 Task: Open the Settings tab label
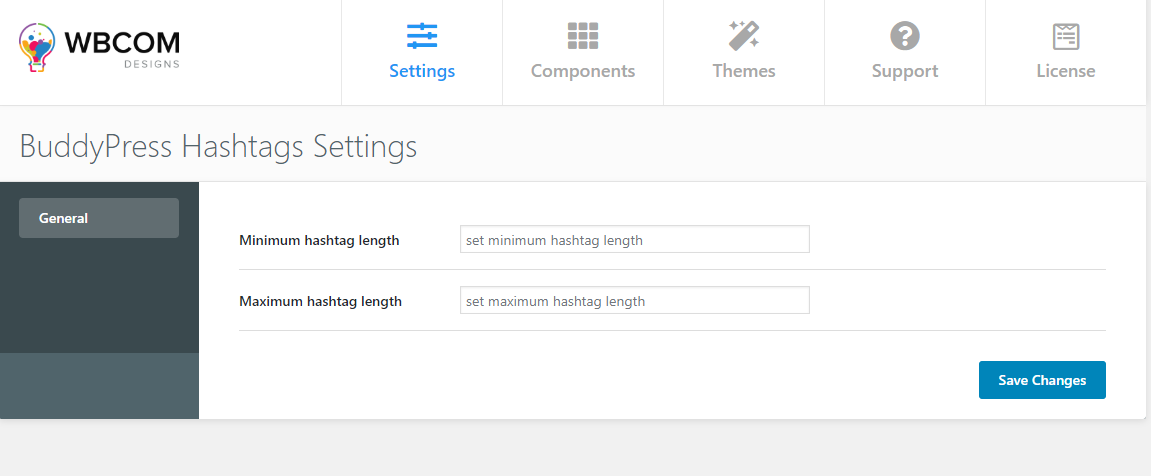422,71
